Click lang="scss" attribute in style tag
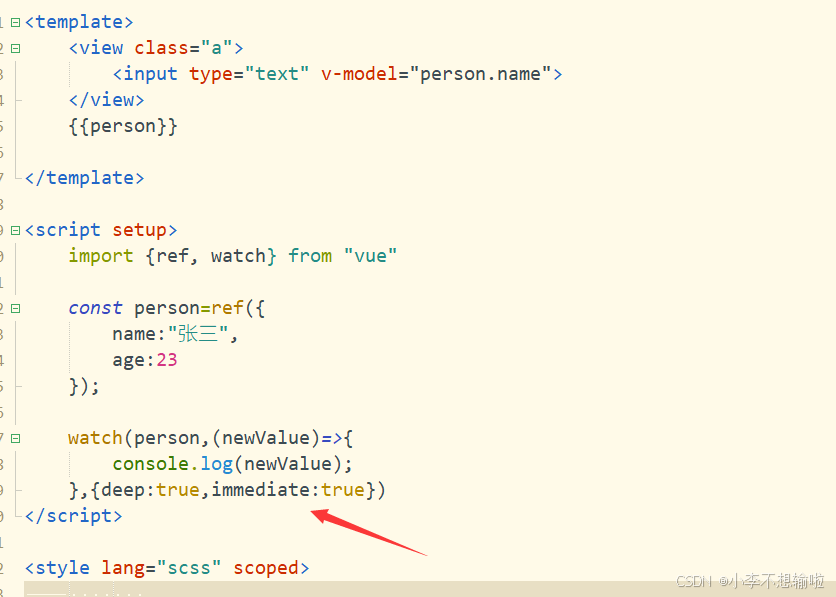This screenshot has width=836, height=597. 161,568
